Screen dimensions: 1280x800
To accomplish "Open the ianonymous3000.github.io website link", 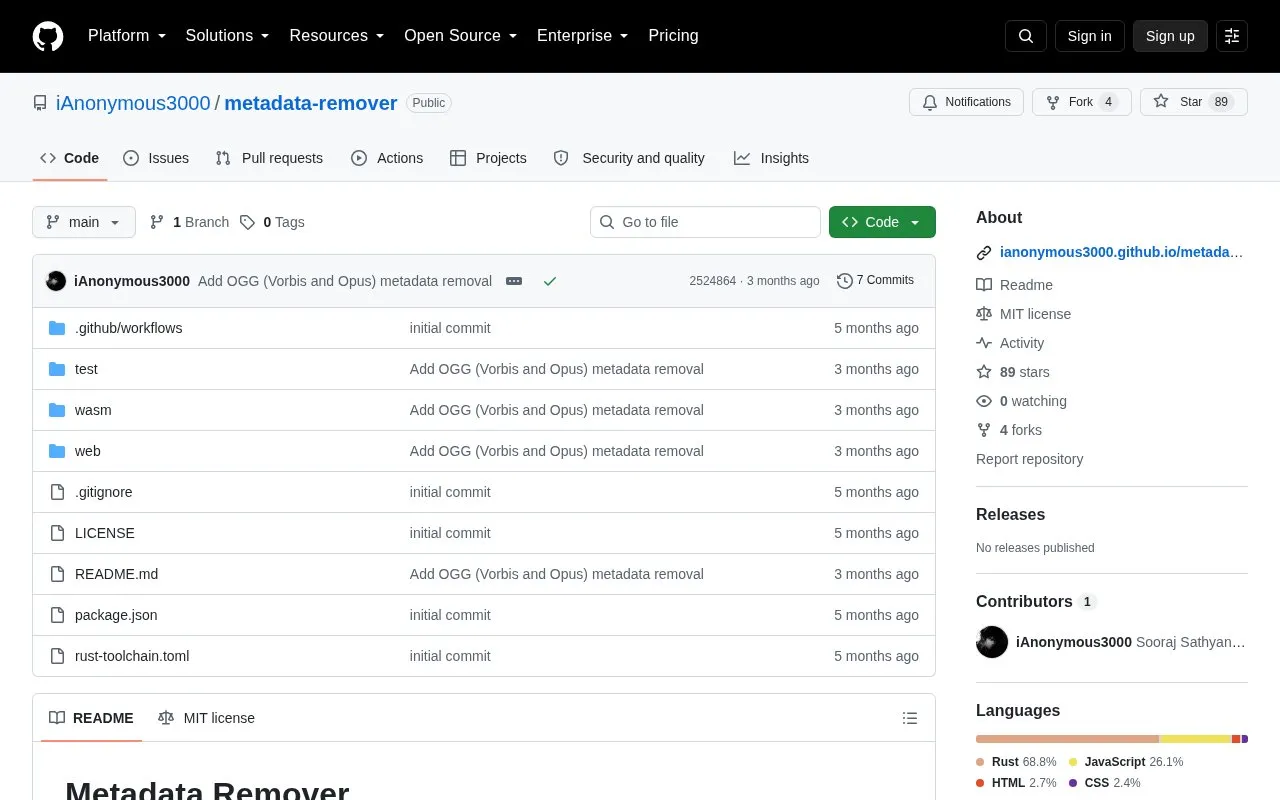I will point(1121,253).
